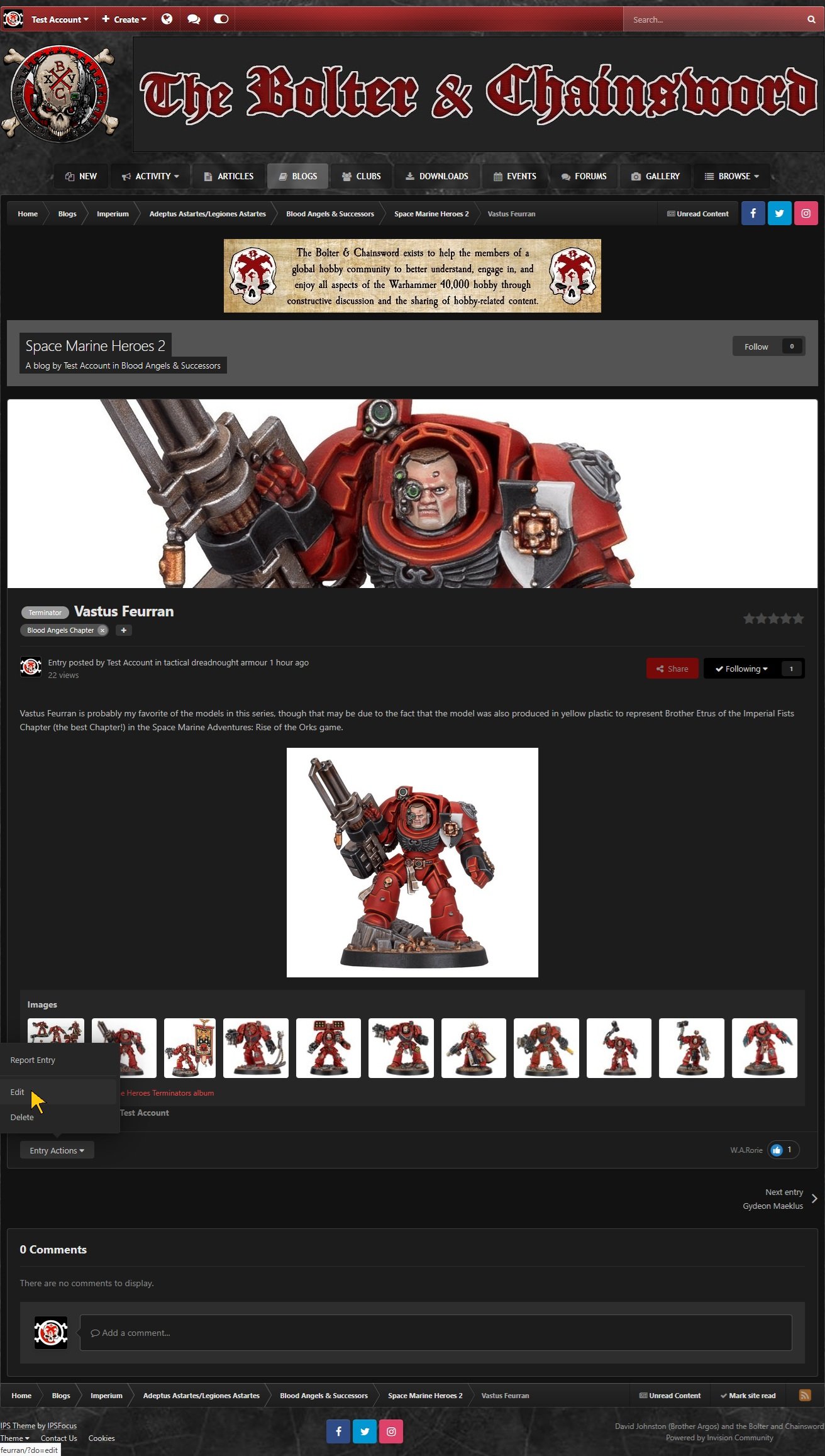Open the Instagram icon in the footer
825x1456 pixels.
tap(391, 1431)
